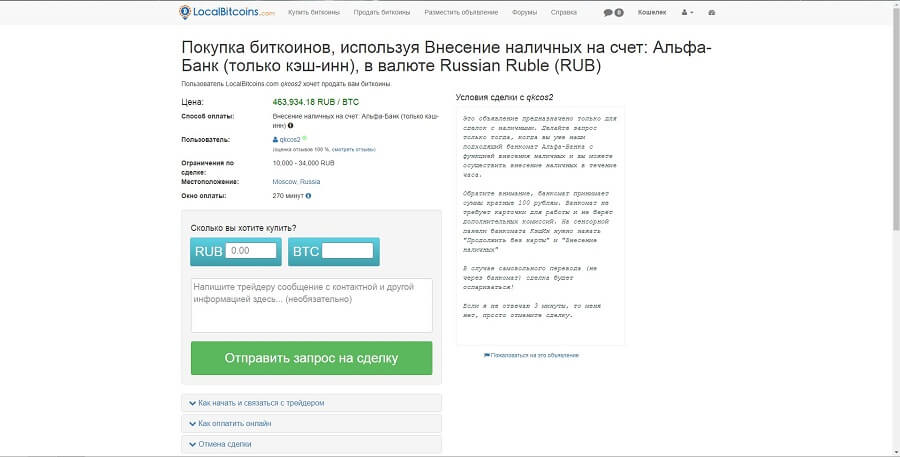
Task: Click the dashboard icon in navbar
Action: click(x=712, y=12)
